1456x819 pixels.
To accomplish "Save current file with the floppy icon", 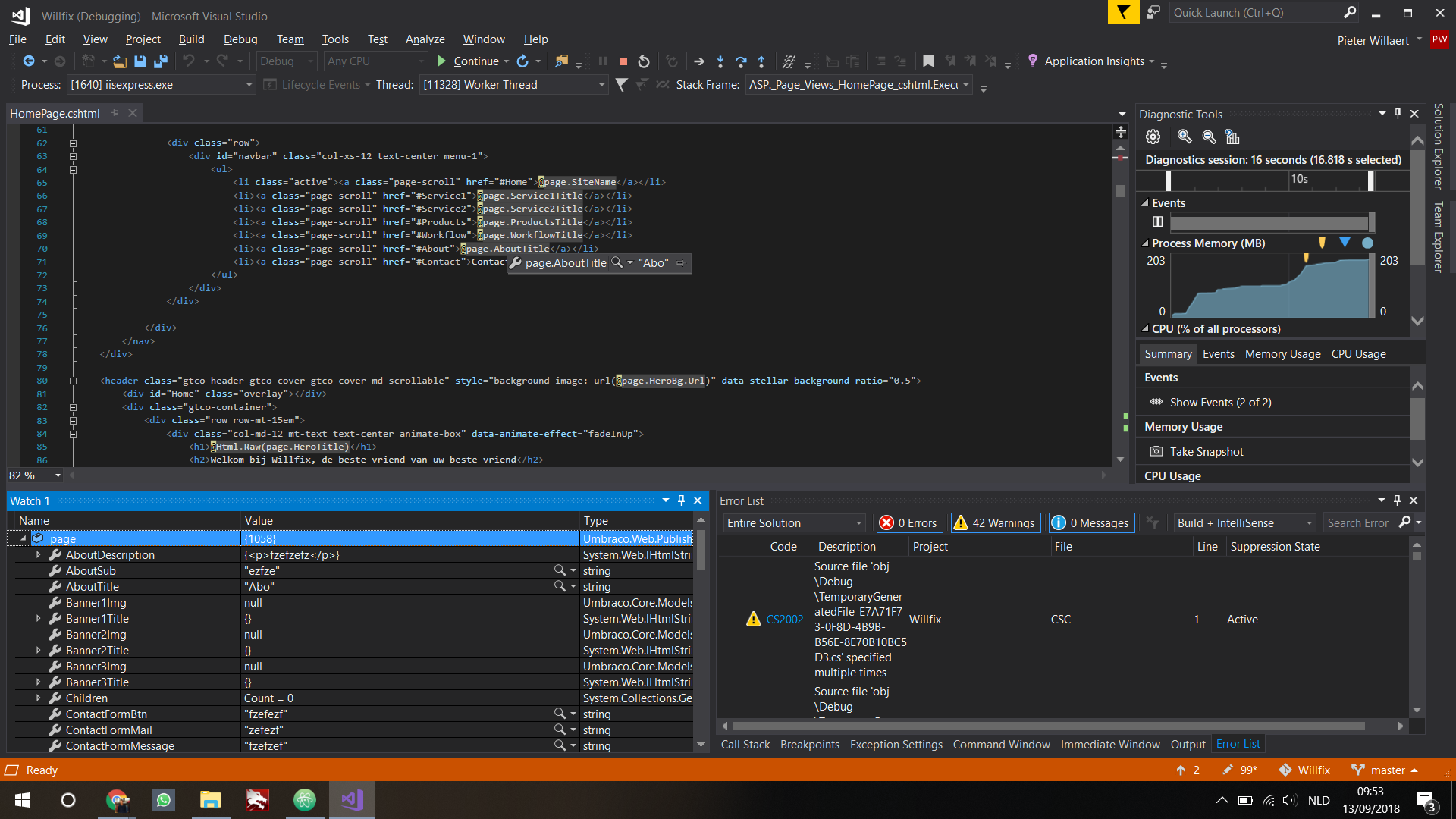I will (140, 61).
